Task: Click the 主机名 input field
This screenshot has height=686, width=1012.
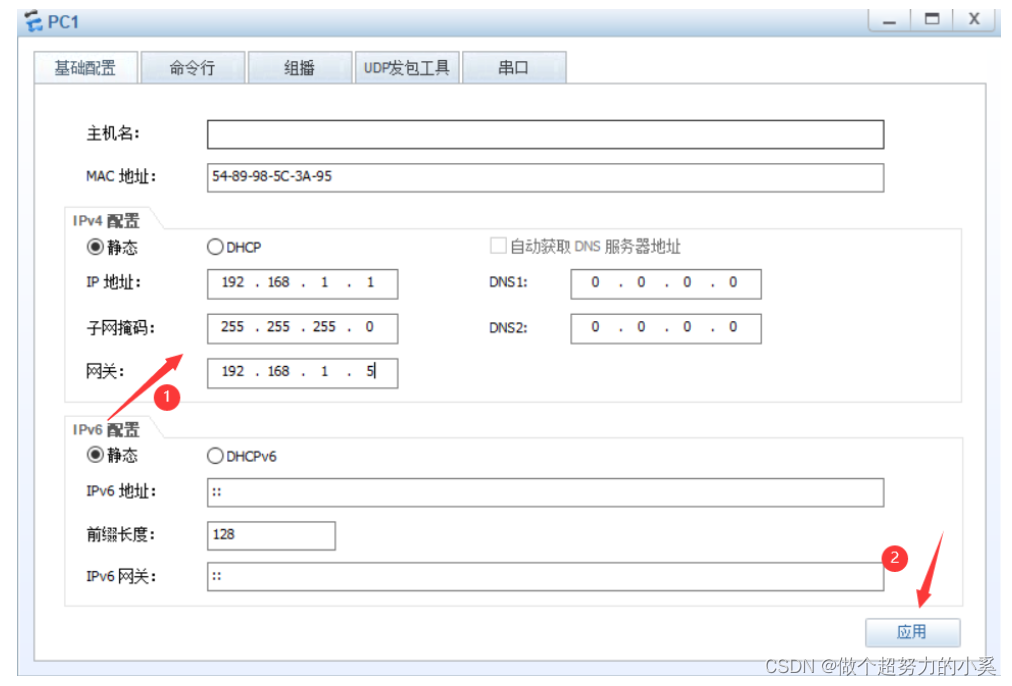Action: click(545, 134)
